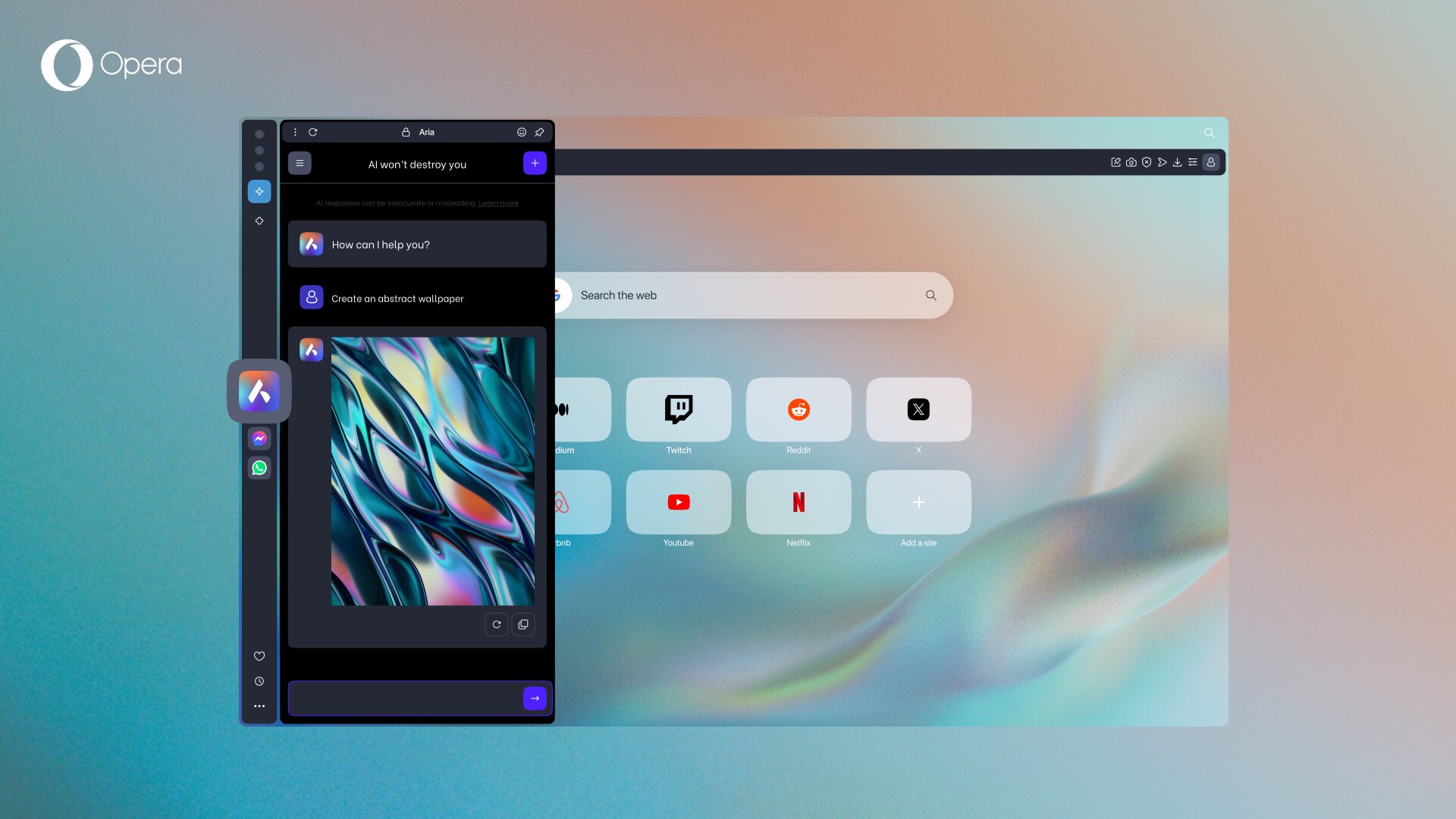Open Aria's hamburger chat history menu
The image size is (1456, 819).
point(300,163)
